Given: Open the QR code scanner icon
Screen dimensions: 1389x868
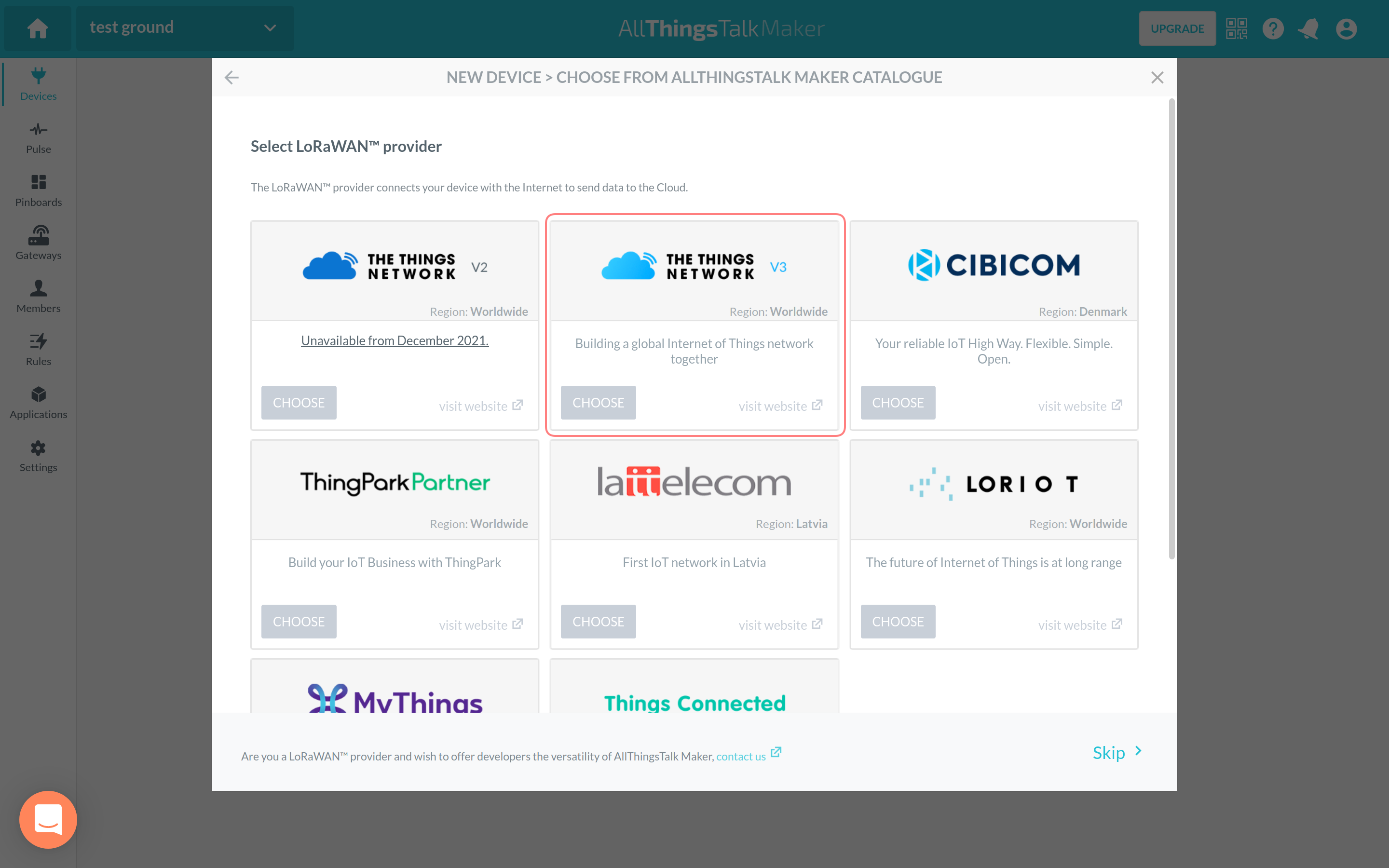Looking at the screenshot, I should click(x=1236, y=28).
